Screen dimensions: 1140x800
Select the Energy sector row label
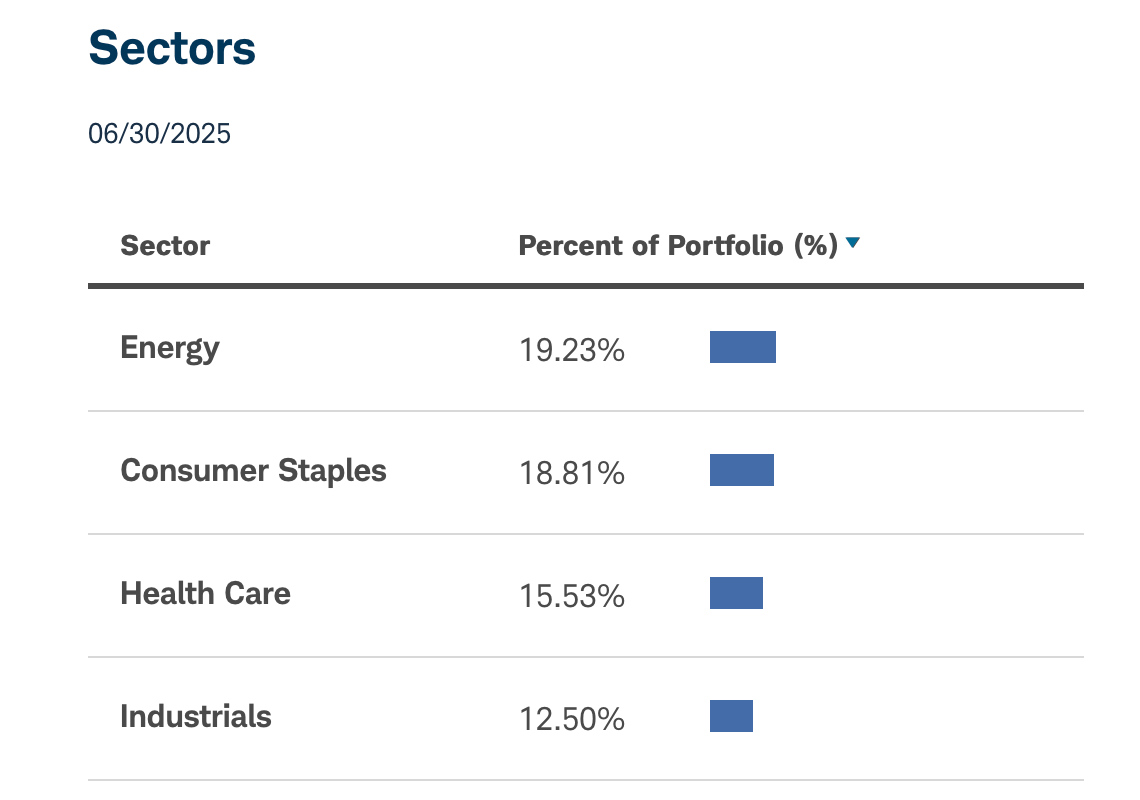tap(170, 348)
